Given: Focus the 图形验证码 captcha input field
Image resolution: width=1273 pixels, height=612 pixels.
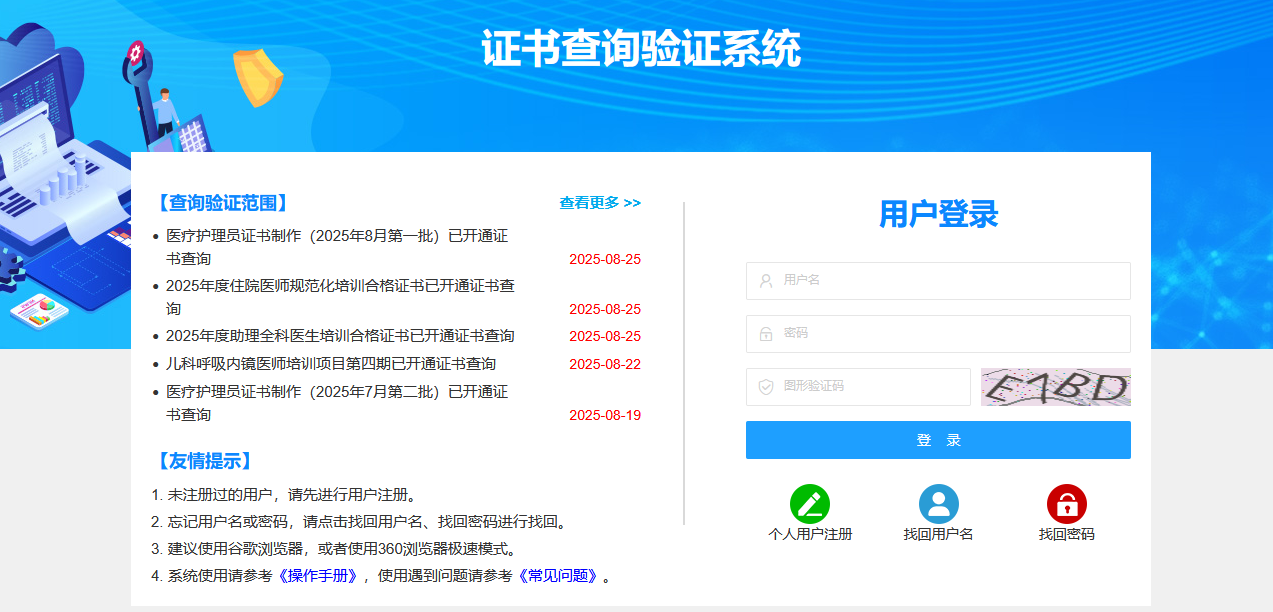Looking at the screenshot, I should click(870, 387).
